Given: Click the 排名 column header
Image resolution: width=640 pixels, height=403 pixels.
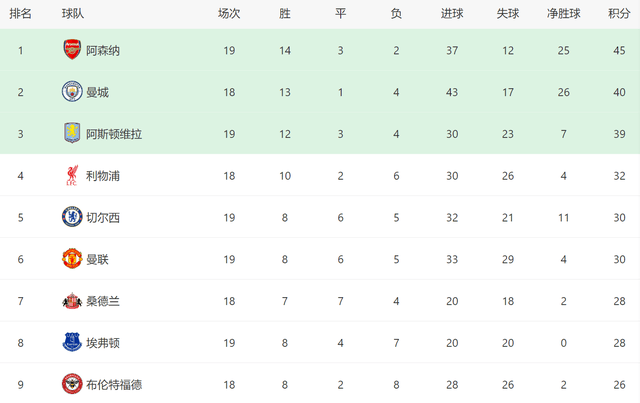Looking at the screenshot, I should tap(20, 14).
